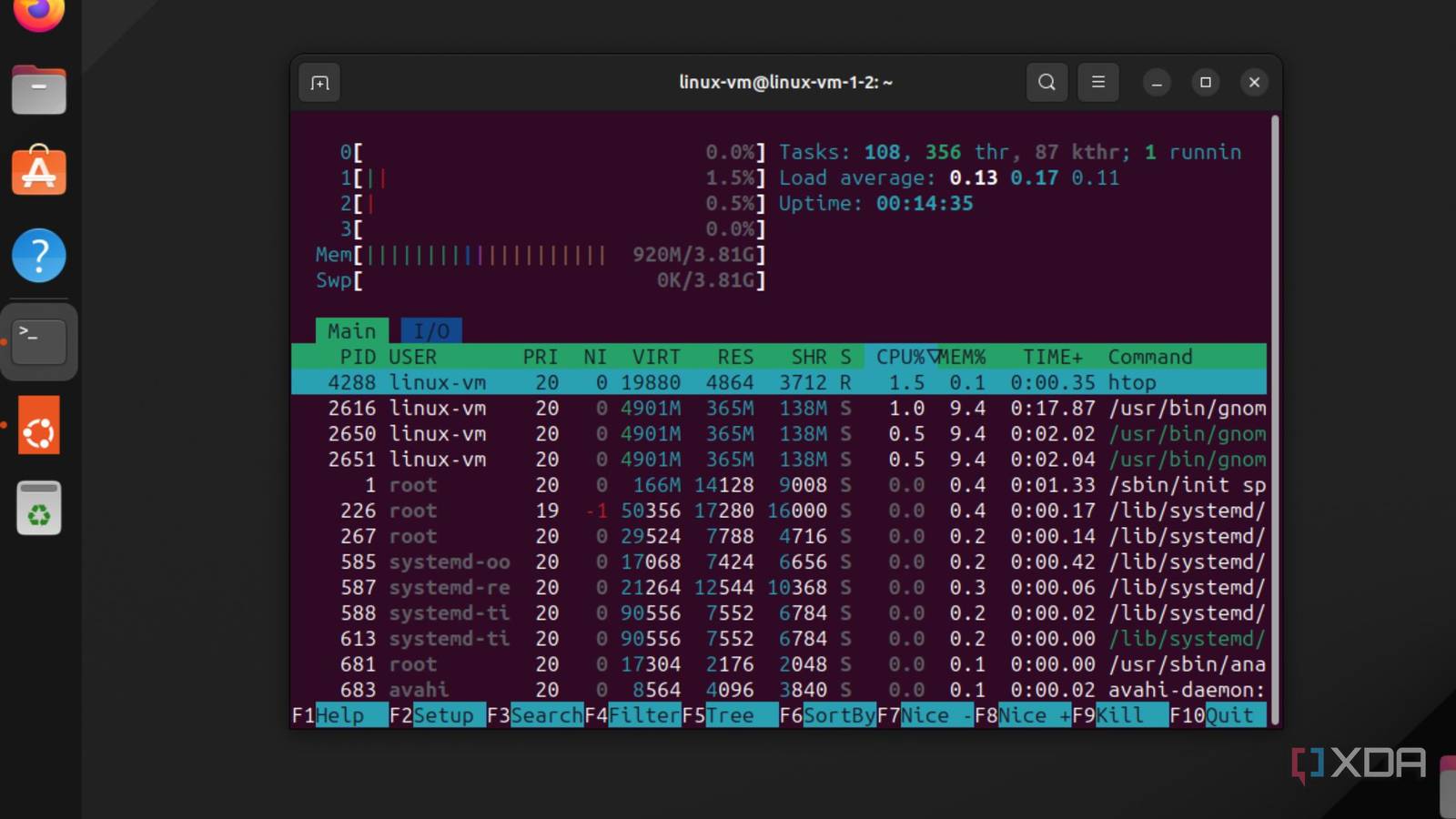Sort by the TIME+ column header
The image size is (1456, 819).
tap(1052, 357)
